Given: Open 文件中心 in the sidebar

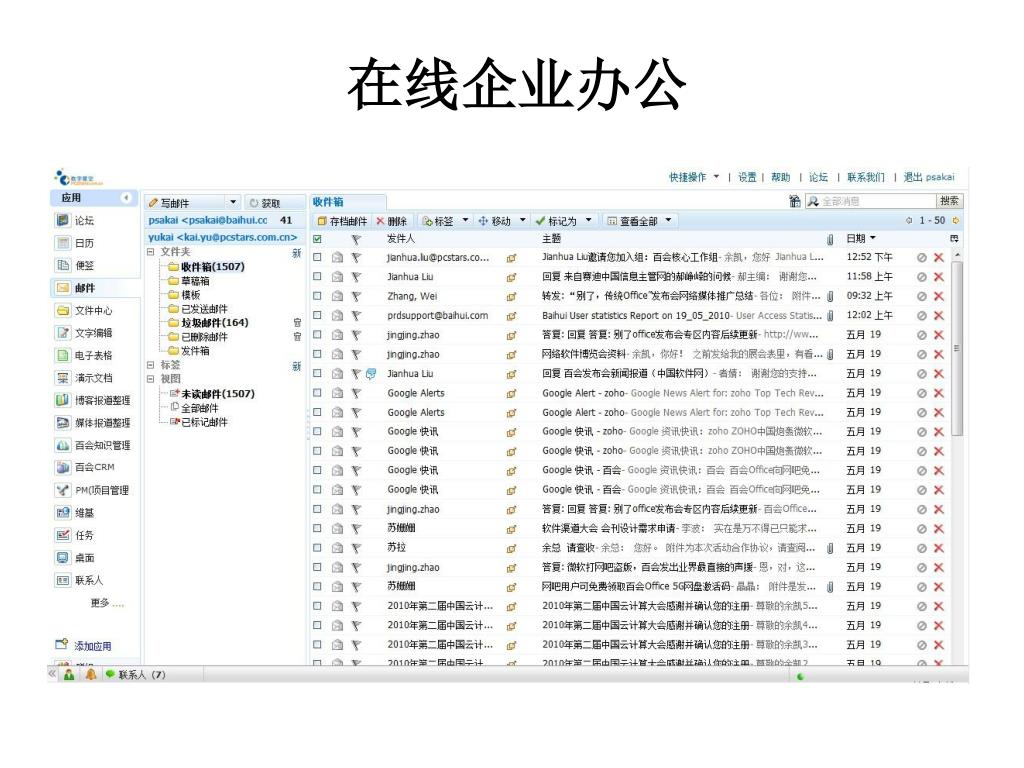Looking at the screenshot, I should (84, 310).
